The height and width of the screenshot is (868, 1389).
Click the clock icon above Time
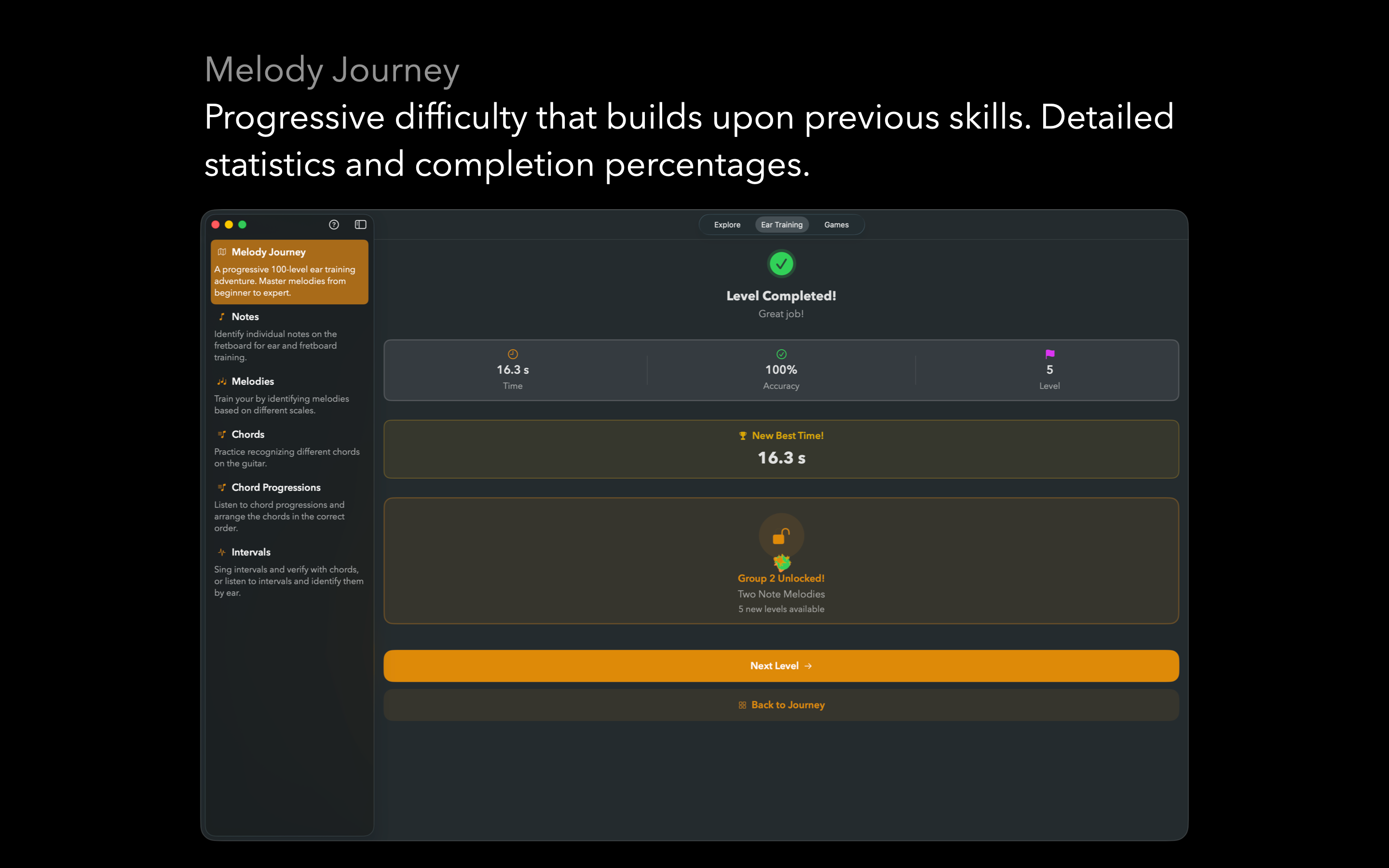click(513, 354)
